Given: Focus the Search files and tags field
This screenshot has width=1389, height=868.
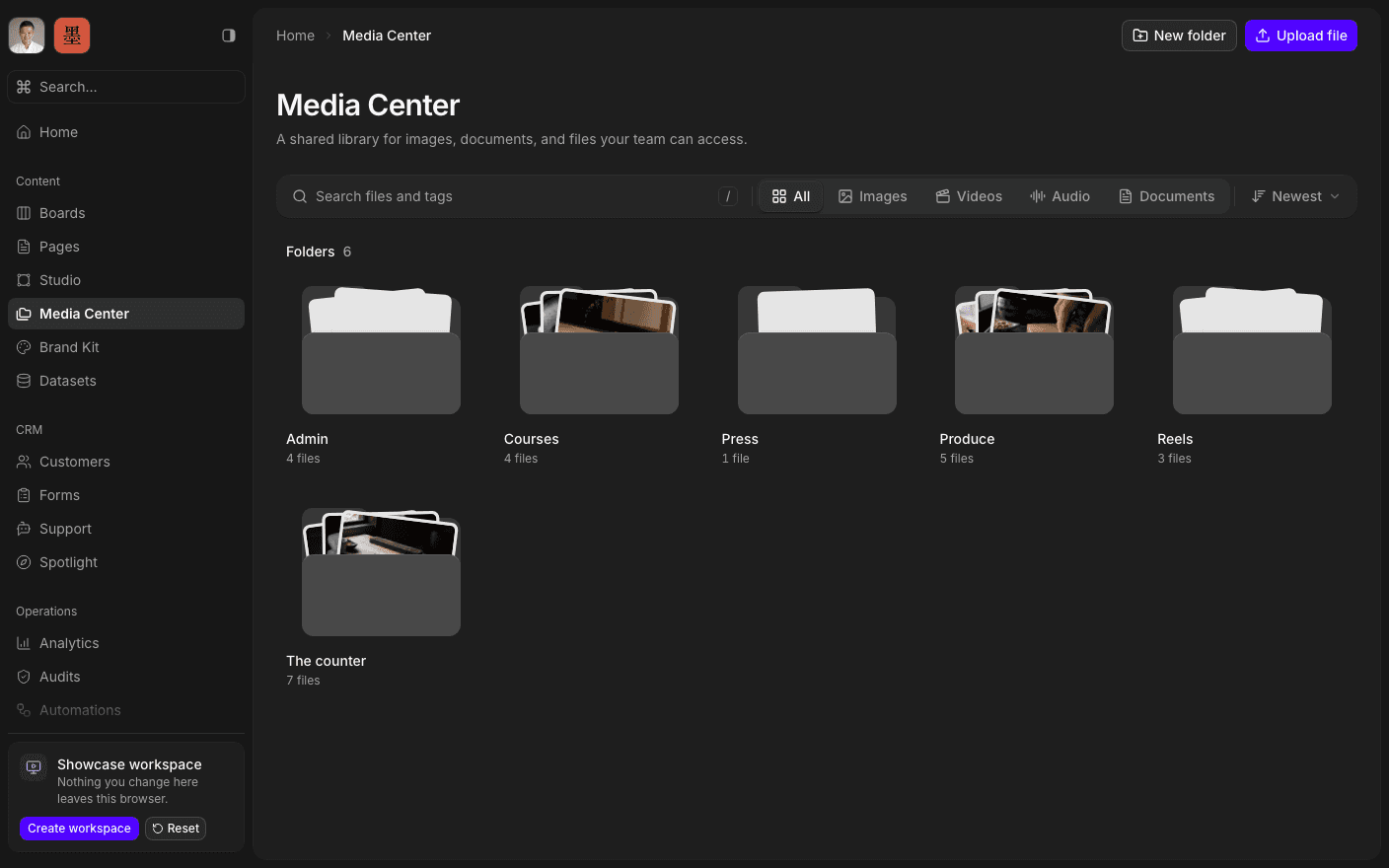Looking at the screenshot, I should (x=514, y=196).
